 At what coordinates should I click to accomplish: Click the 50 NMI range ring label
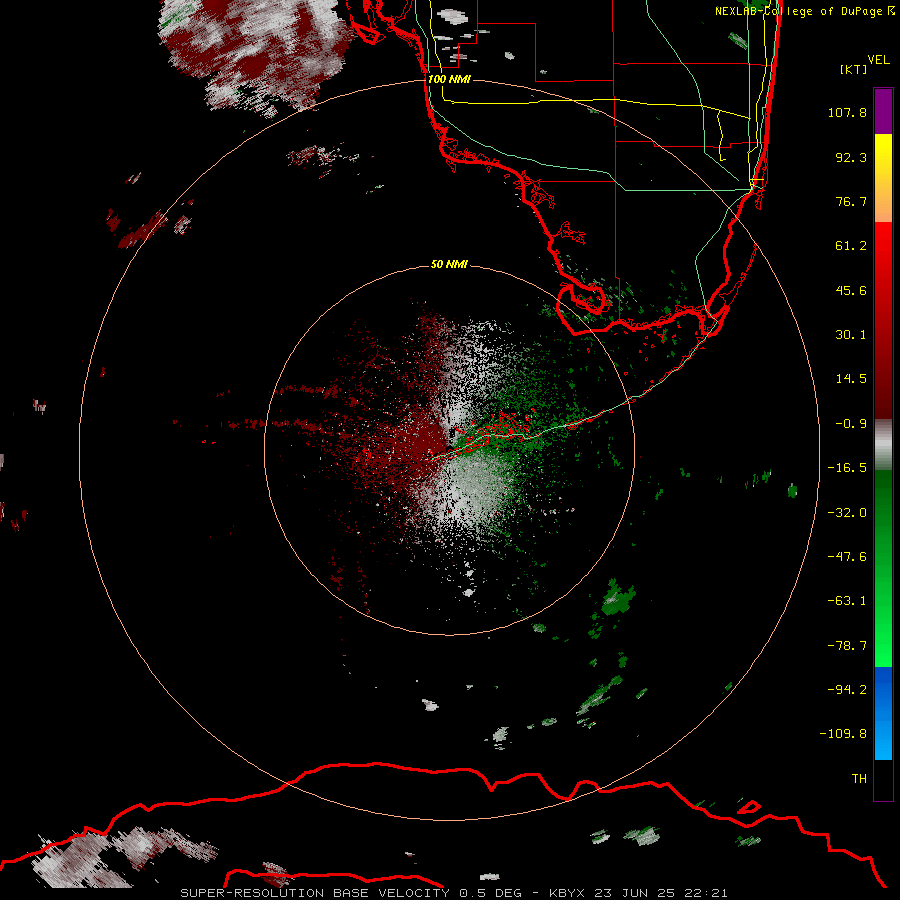click(449, 264)
